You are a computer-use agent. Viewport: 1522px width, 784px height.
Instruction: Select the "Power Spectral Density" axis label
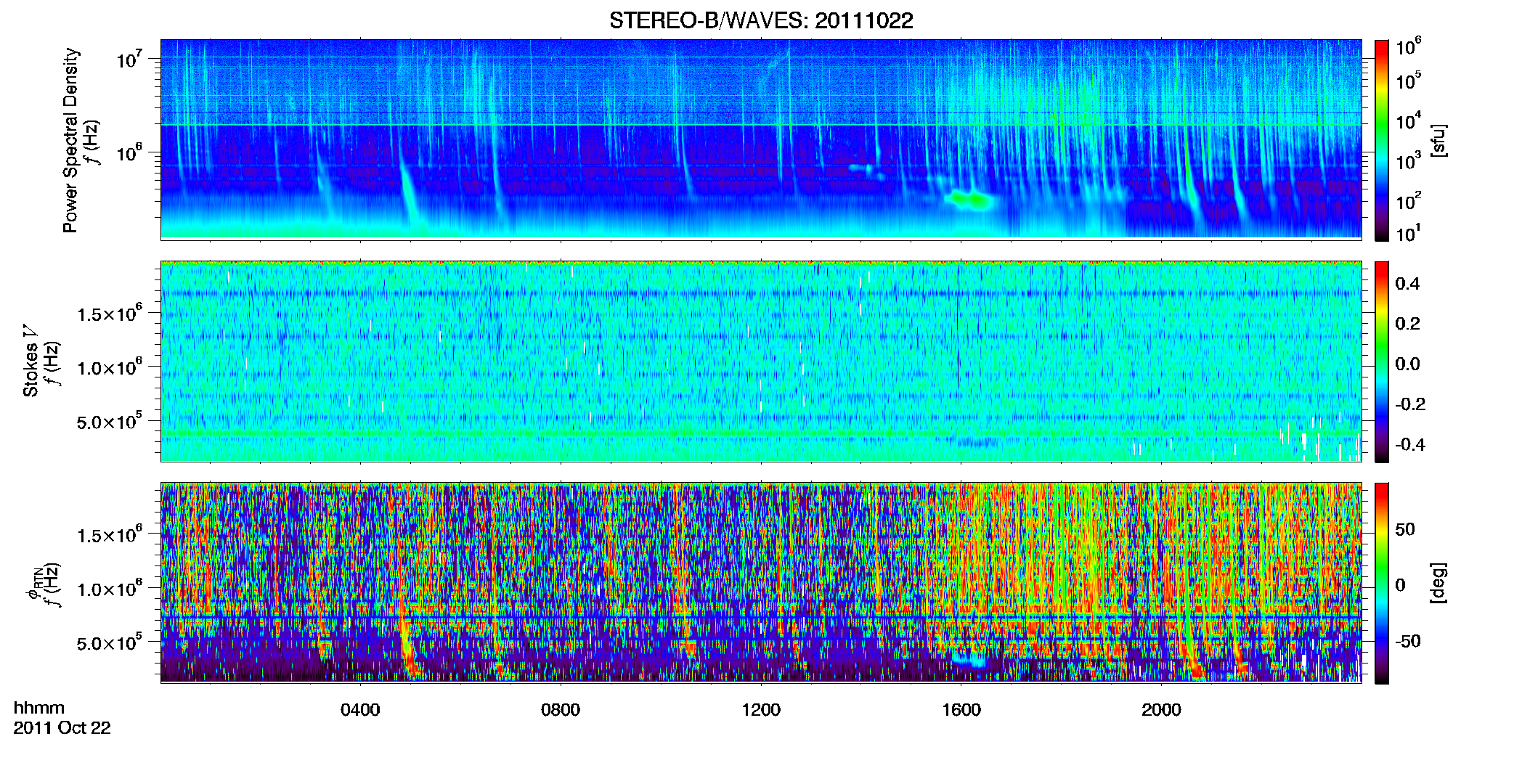pyautogui.click(x=70, y=140)
